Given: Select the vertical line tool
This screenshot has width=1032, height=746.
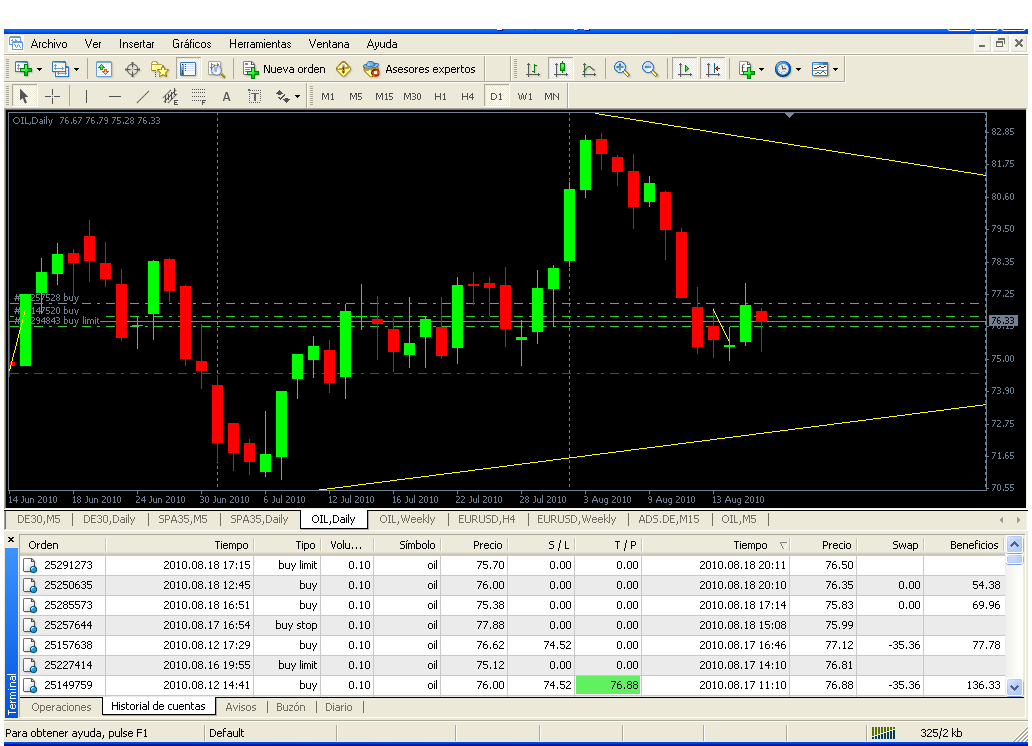Looking at the screenshot, I should click(x=86, y=97).
